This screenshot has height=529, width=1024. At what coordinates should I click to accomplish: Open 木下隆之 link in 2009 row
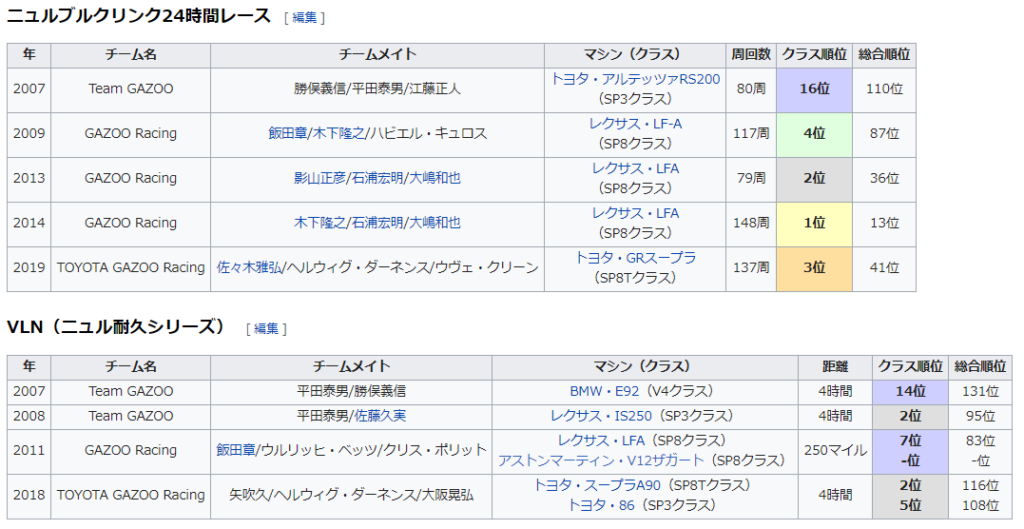click(338, 133)
